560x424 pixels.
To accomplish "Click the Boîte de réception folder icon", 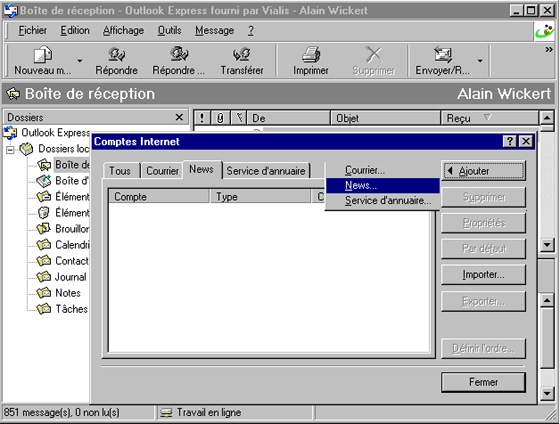I will click(44, 165).
